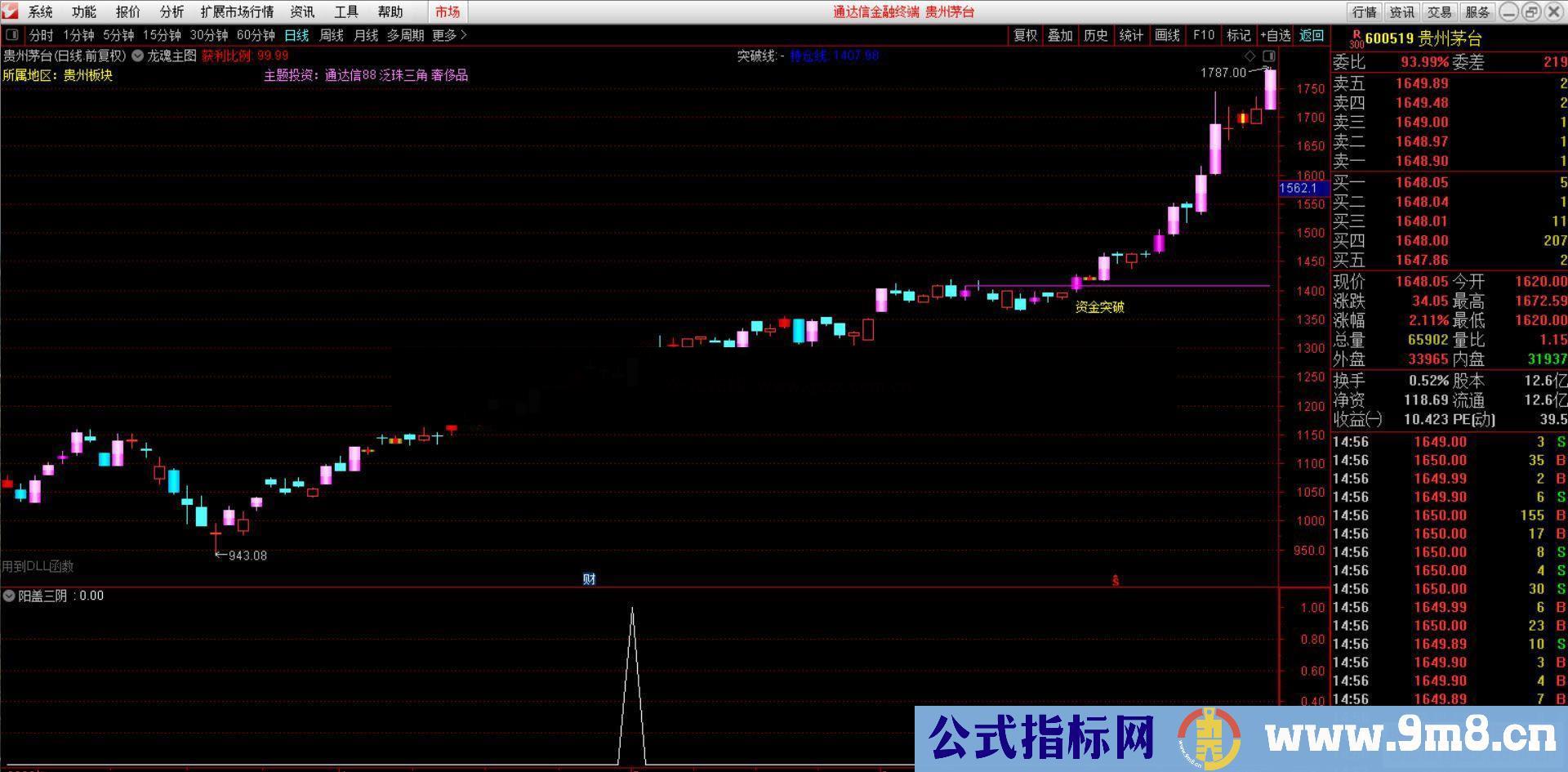Open the 帮助 menu
The width and height of the screenshot is (1568, 772).
point(390,11)
